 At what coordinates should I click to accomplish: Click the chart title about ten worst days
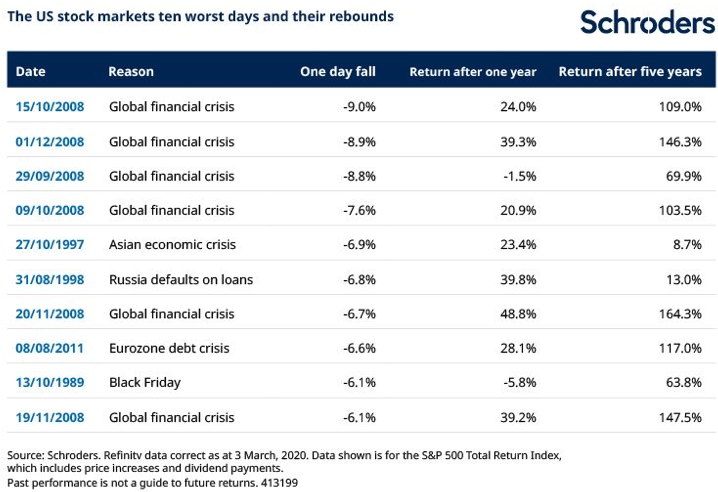coord(201,16)
